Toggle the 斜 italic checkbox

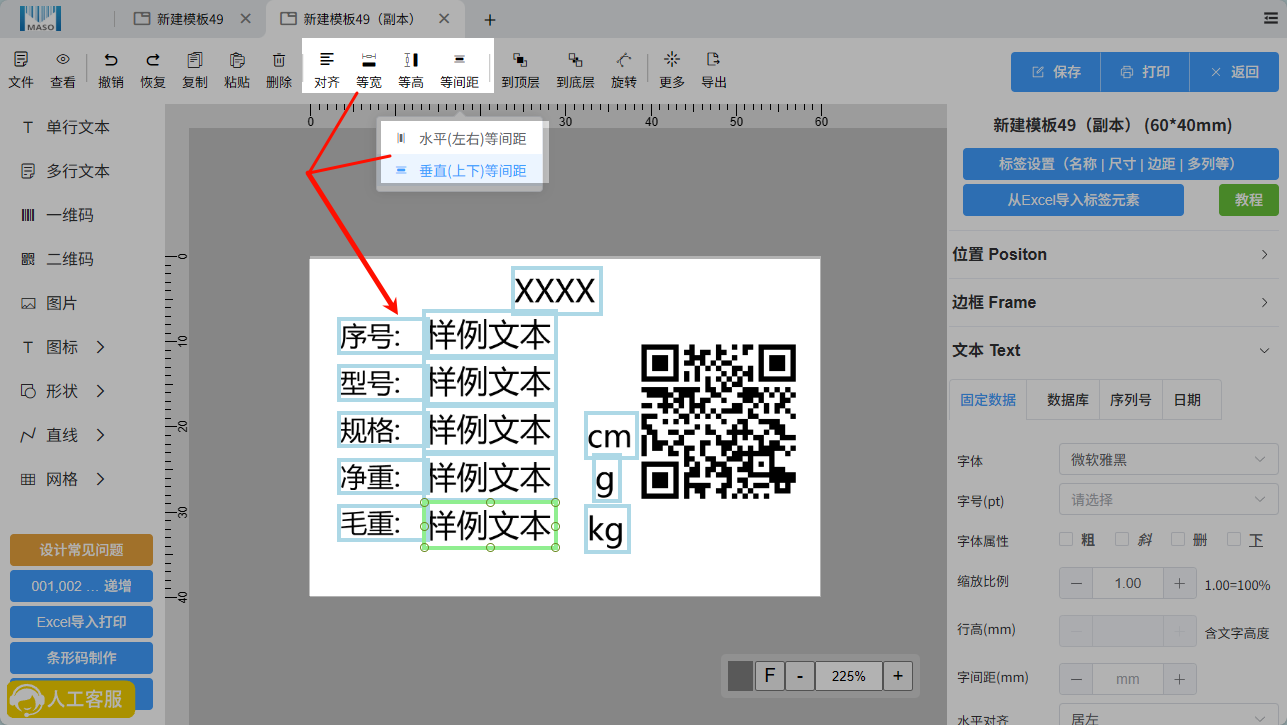(x=1122, y=540)
